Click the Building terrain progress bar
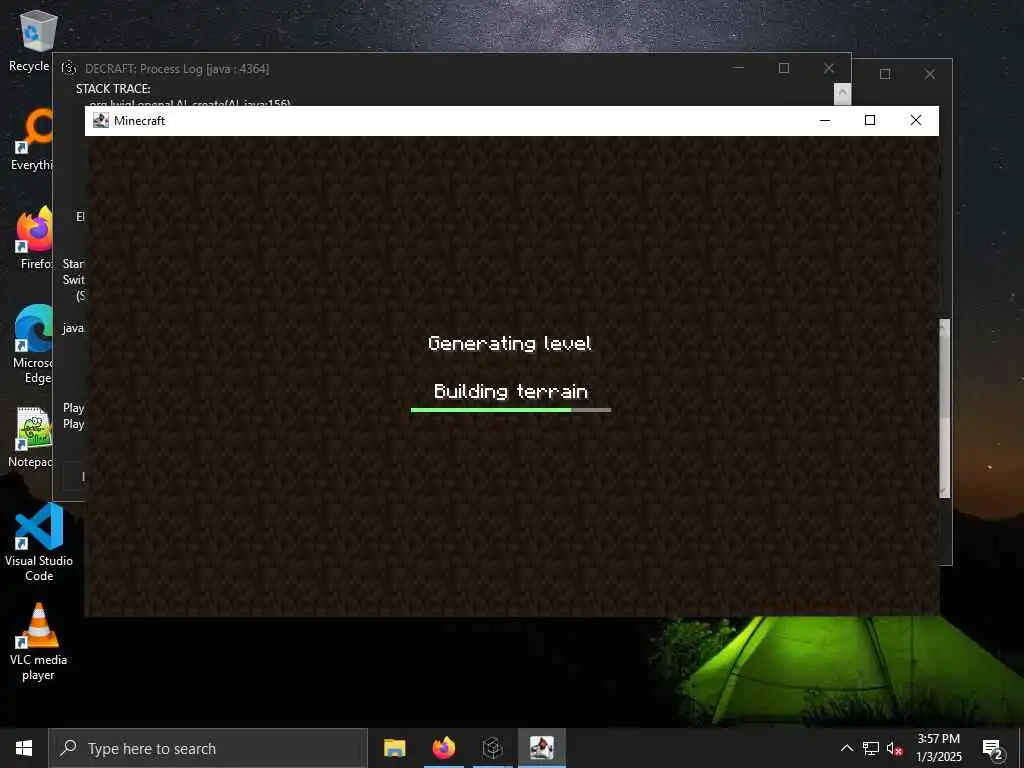 (x=511, y=410)
